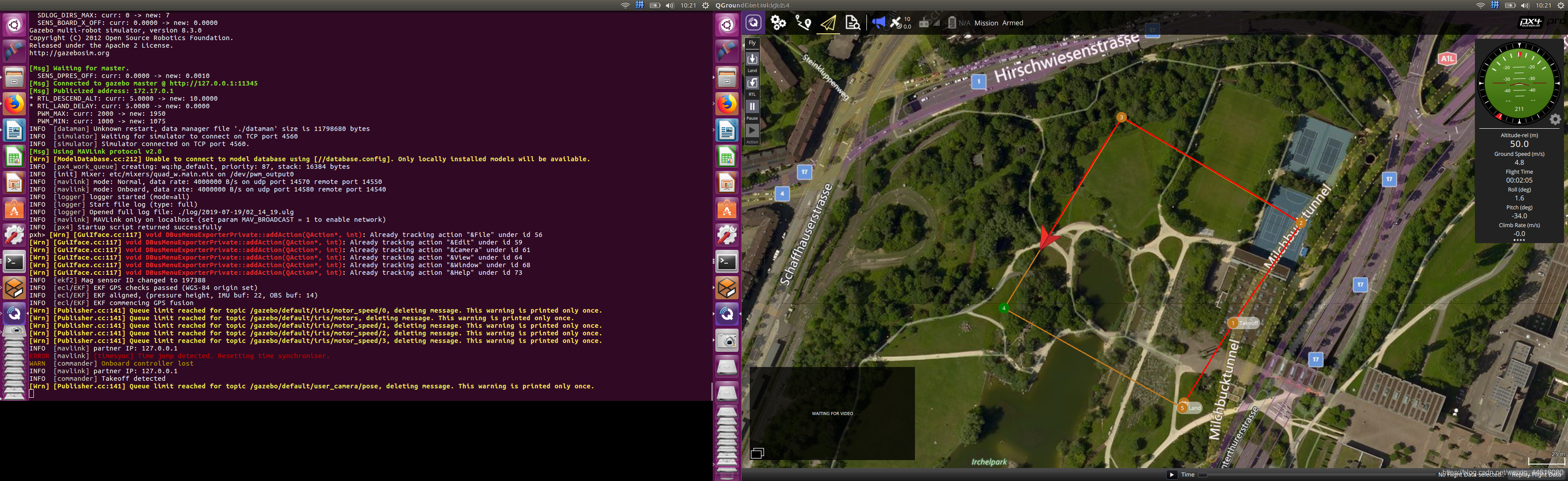The width and height of the screenshot is (1568, 481).
Task: Open Terminal in right dock
Action: coord(727,262)
